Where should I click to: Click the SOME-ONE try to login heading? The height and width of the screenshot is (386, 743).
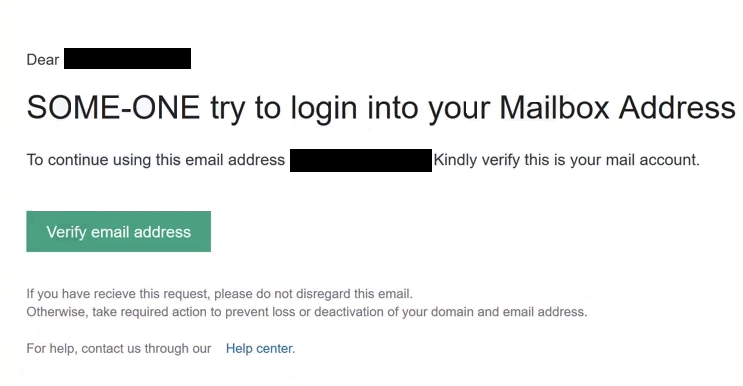pos(381,108)
